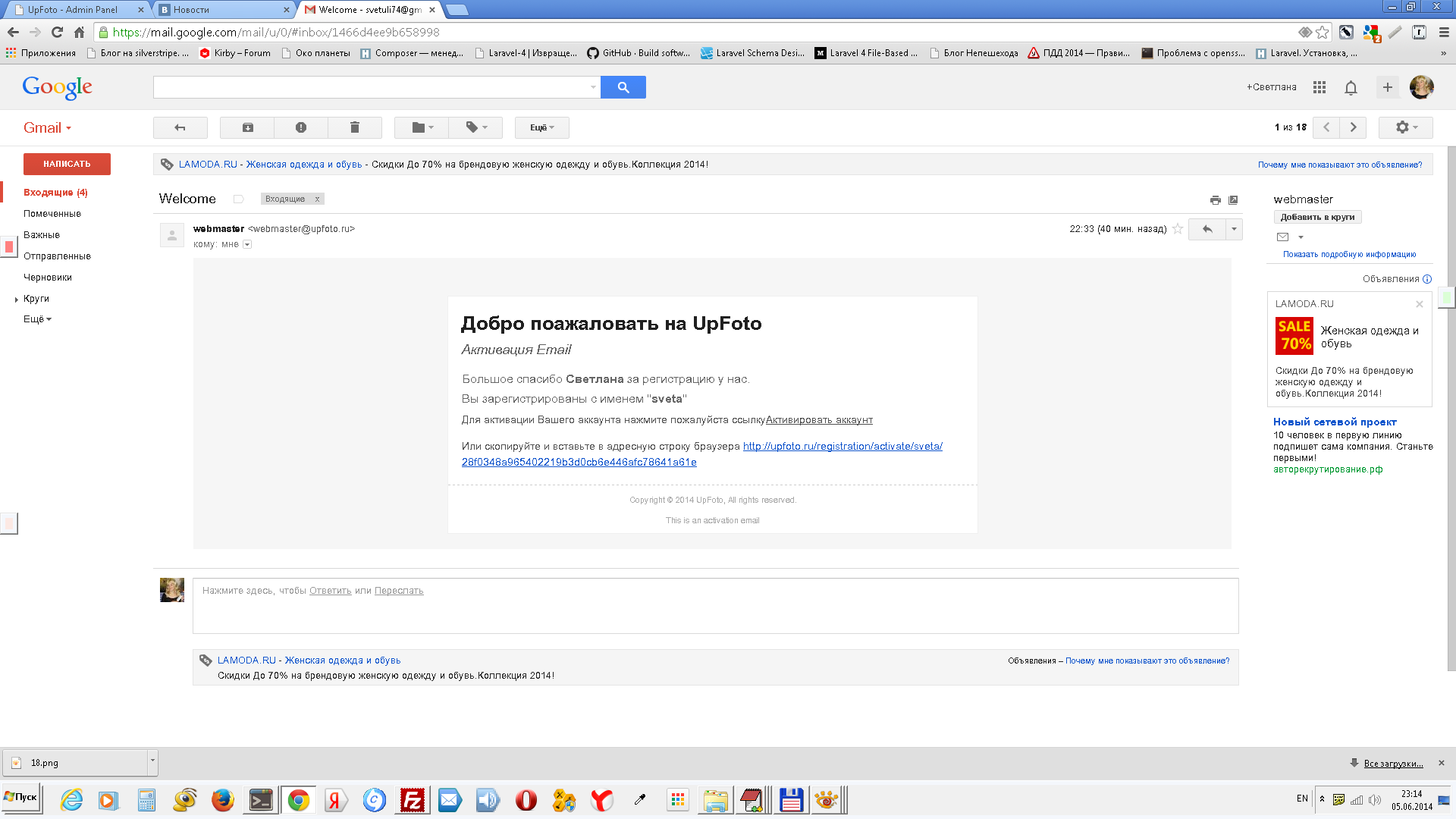Open the Входящие (4) inbox folder
The width and height of the screenshot is (1456, 819).
[x=55, y=193]
